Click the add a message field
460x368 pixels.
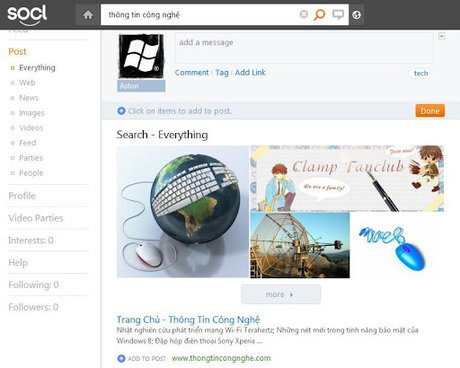tap(304, 48)
